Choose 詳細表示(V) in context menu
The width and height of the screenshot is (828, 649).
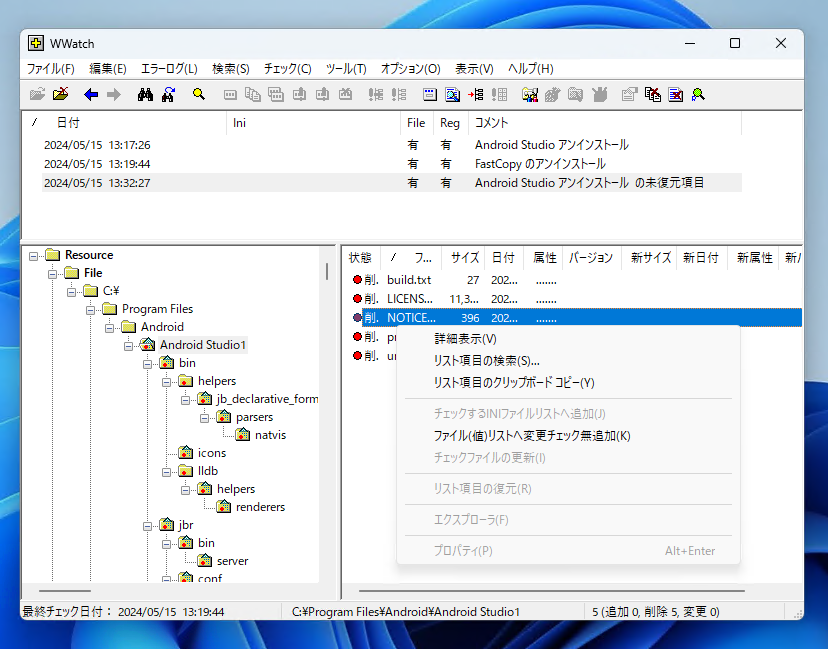point(568,339)
